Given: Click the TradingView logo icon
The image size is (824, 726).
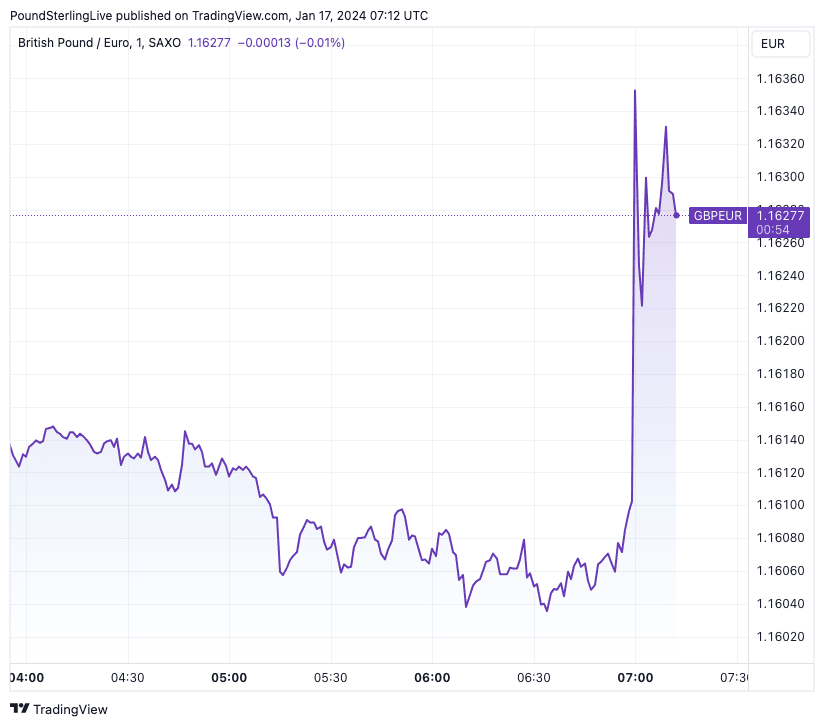Looking at the screenshot, I should (19, 709).
